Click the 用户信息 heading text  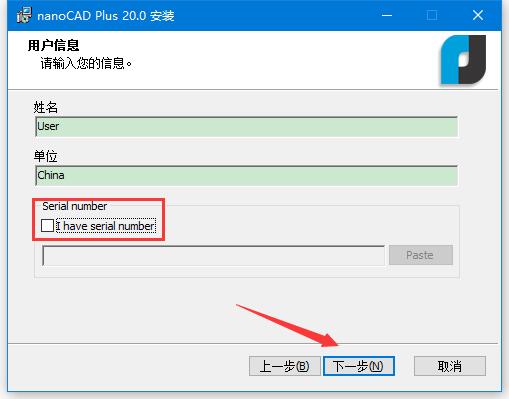coord(53,45)
